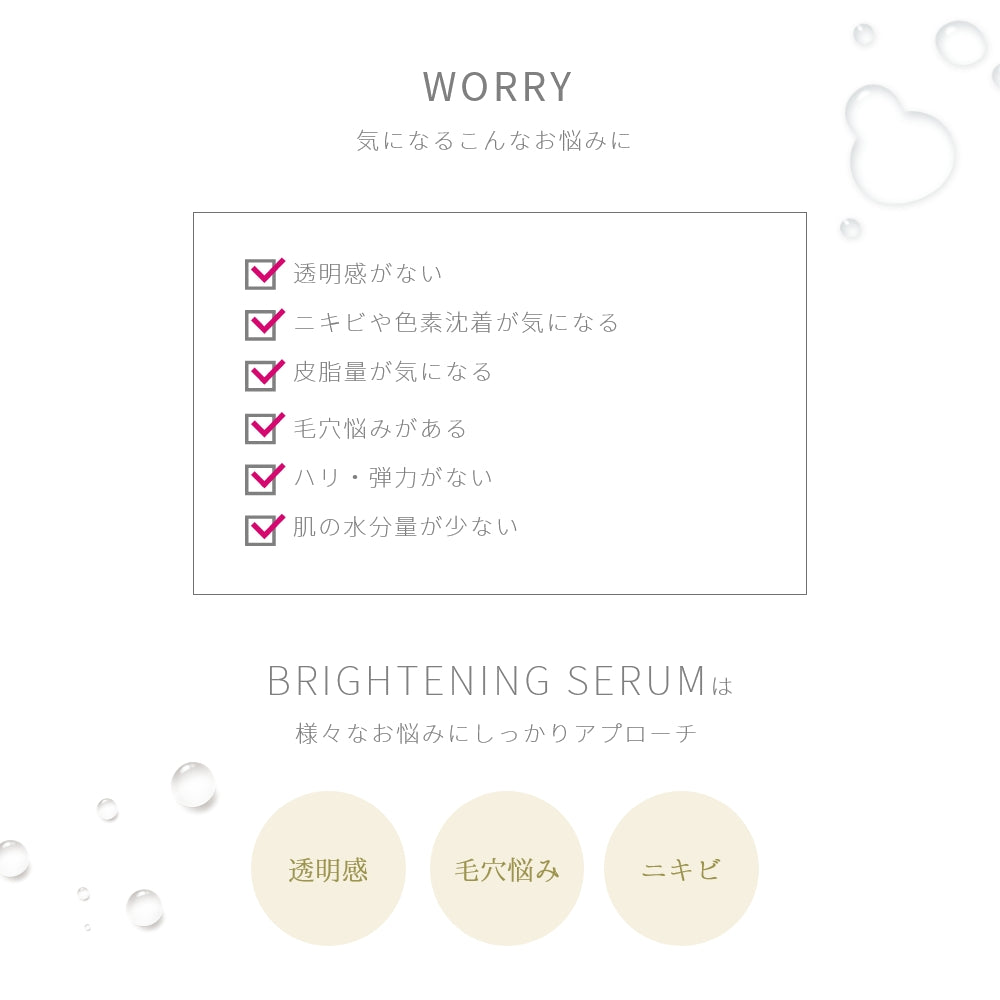Tick the 皮脂量が気になる checkbox
Image resolution: width=1000 pixels, height=1000 pixels.
pos(260,375)
